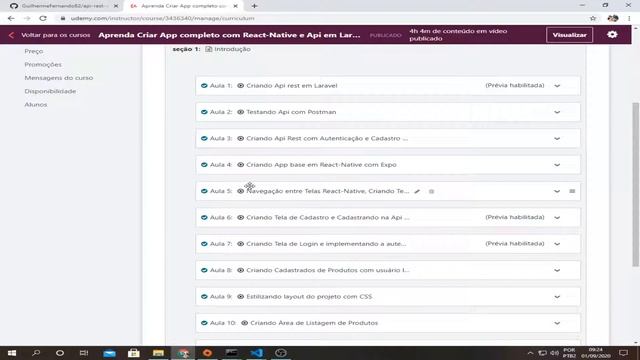Expand Aula 1 Criando Api rest em Laravel
The image size is (640, 360).
coord(557,86)
